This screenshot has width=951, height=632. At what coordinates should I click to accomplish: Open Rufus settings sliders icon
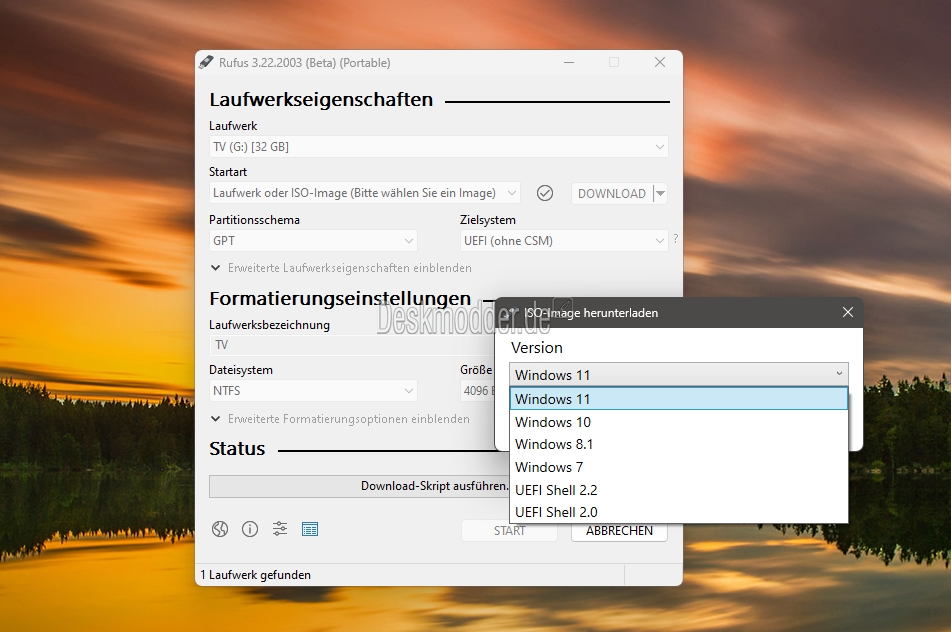point(280,529)
